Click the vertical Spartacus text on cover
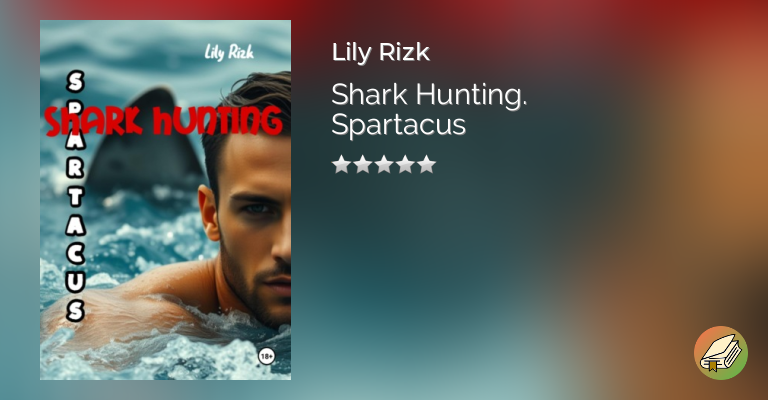The image size is (768, 400). pyautogui.click(x=75, y=196)
